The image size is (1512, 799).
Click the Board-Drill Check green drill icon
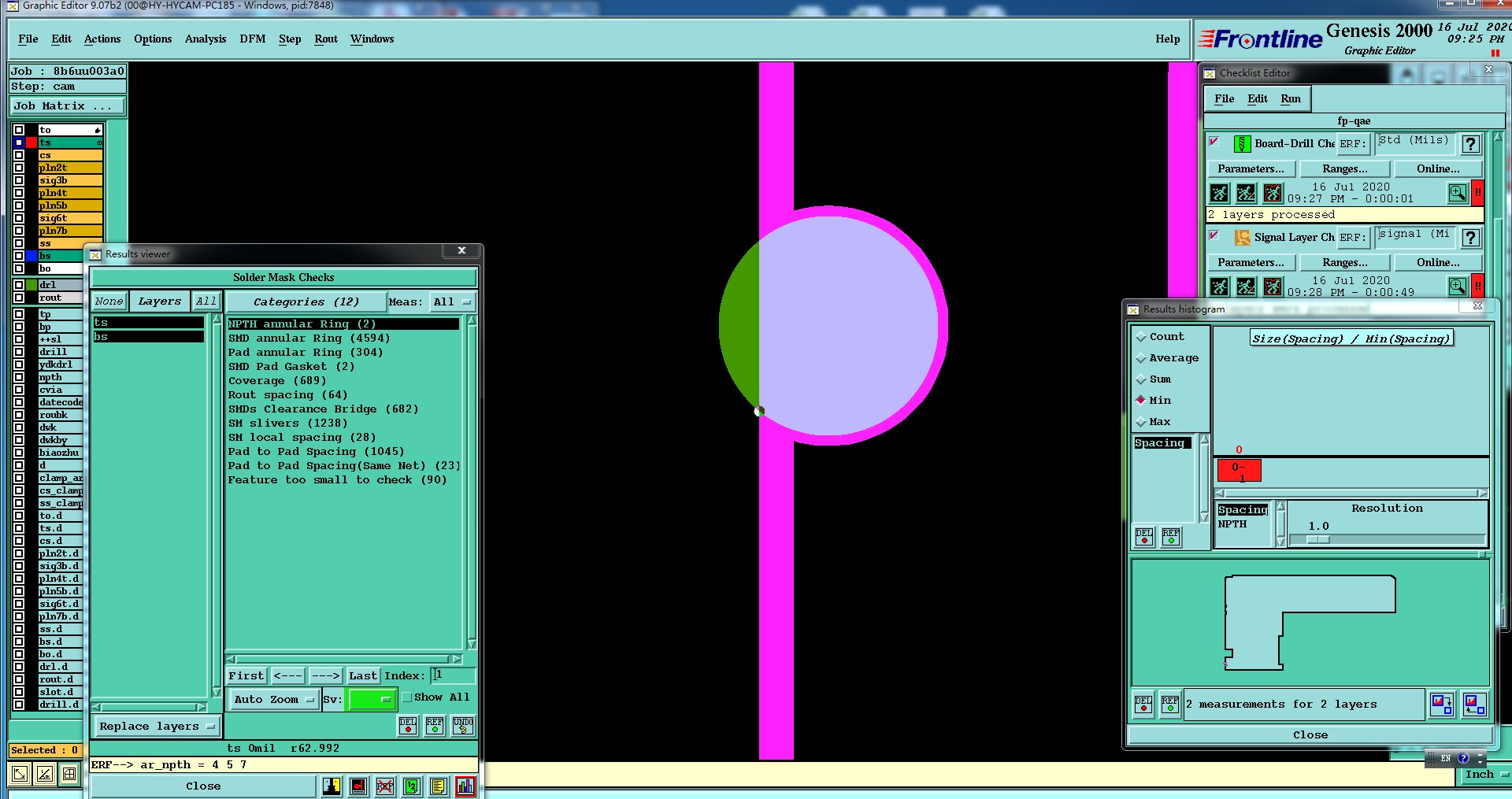point(1242,144)
